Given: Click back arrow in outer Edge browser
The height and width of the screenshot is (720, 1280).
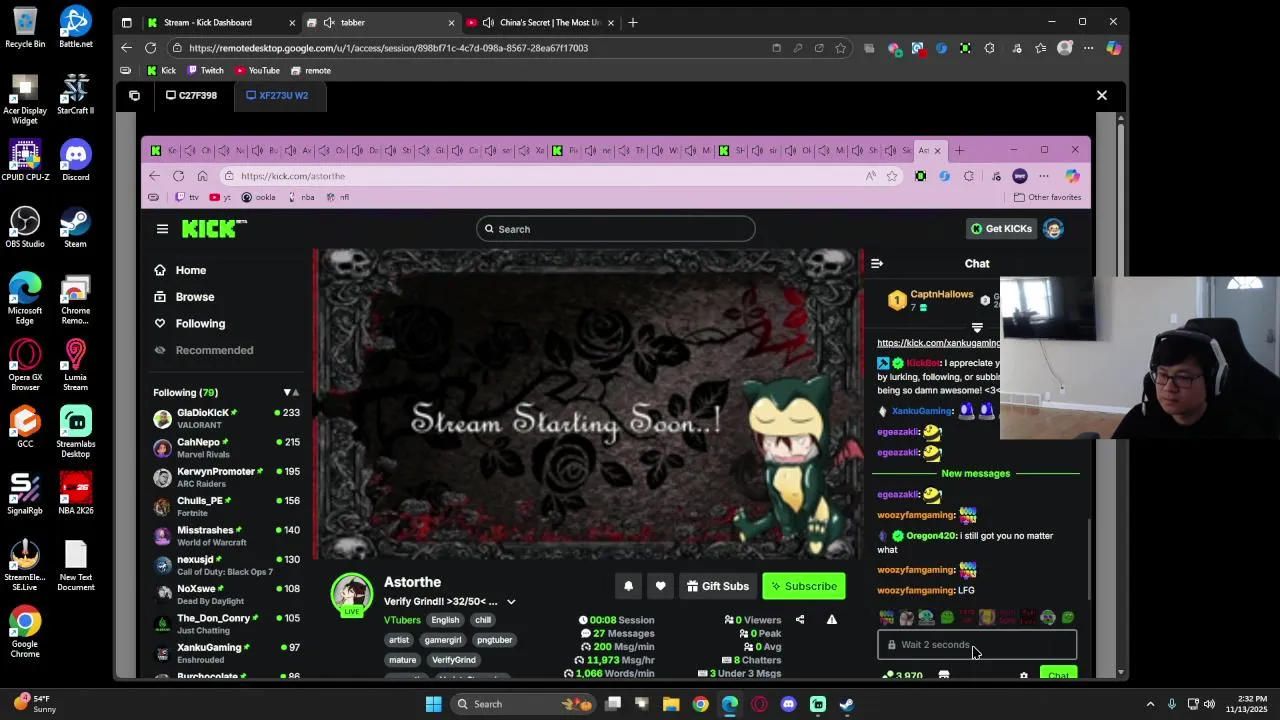Looking at the screenshot, I should pos(126,48).
